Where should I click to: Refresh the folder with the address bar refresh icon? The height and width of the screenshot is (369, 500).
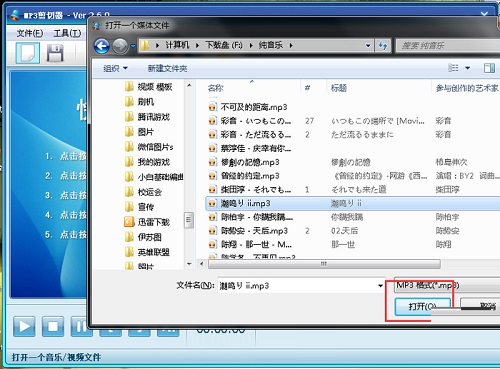click(x=383, y=46)
